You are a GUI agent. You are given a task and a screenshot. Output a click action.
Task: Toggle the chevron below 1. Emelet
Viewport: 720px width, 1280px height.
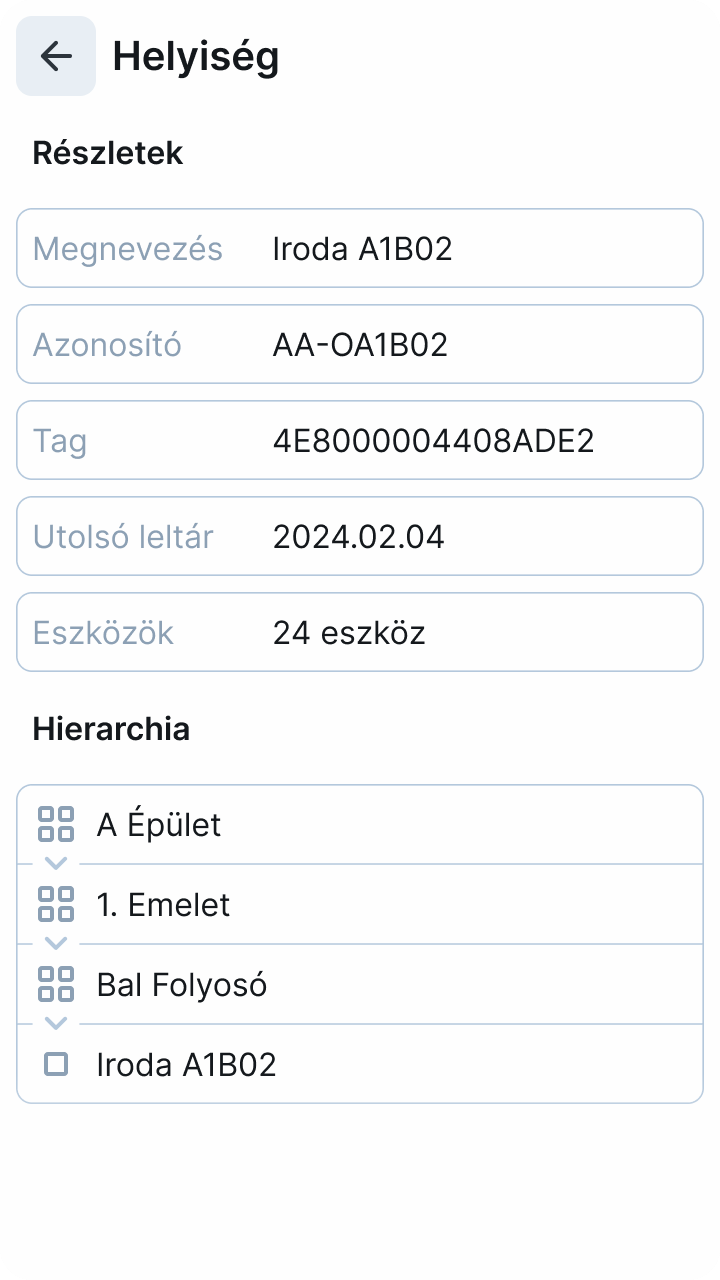tap(57, 943)
